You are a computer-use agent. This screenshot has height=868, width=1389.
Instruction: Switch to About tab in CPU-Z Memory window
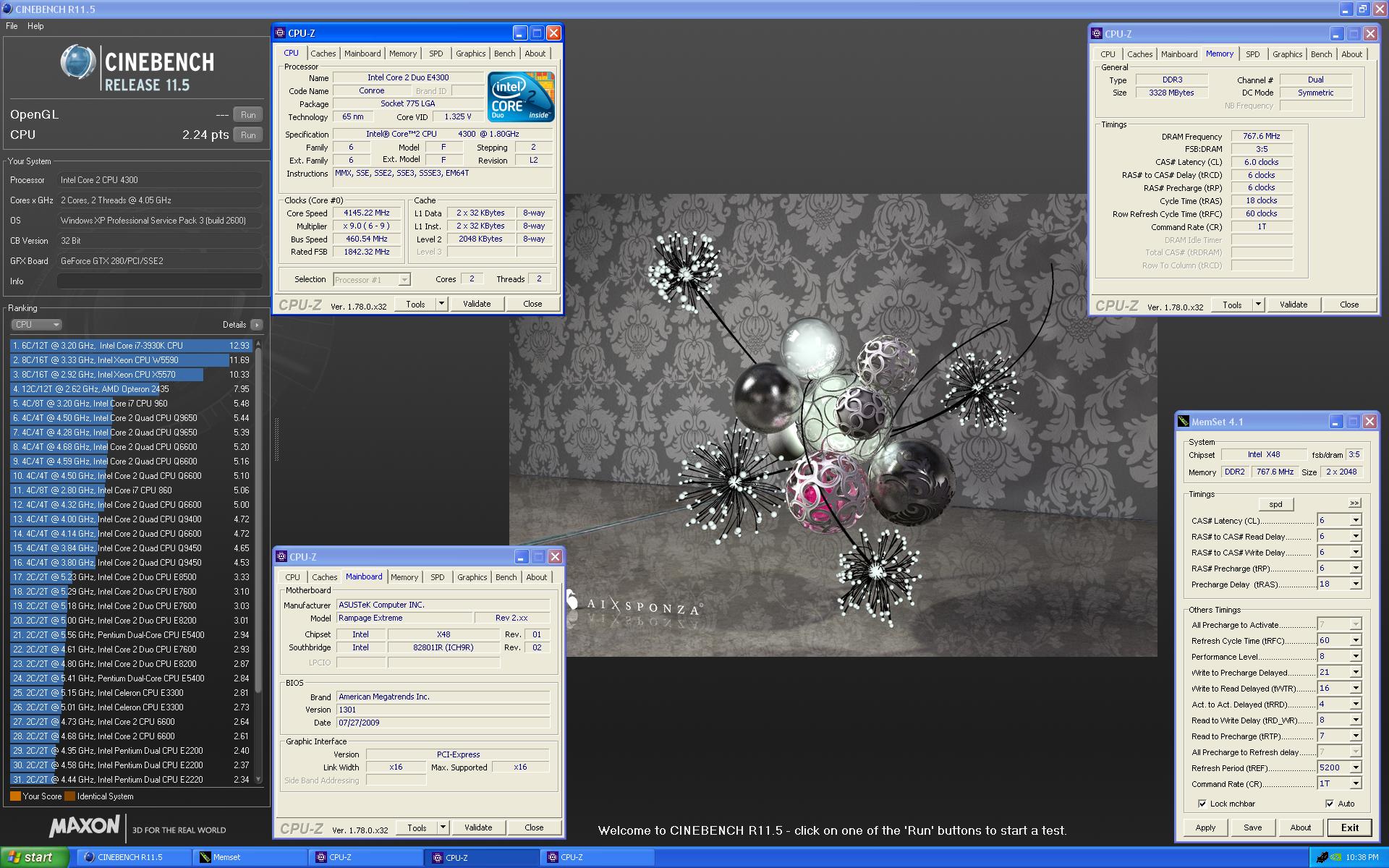(1352, 54)
